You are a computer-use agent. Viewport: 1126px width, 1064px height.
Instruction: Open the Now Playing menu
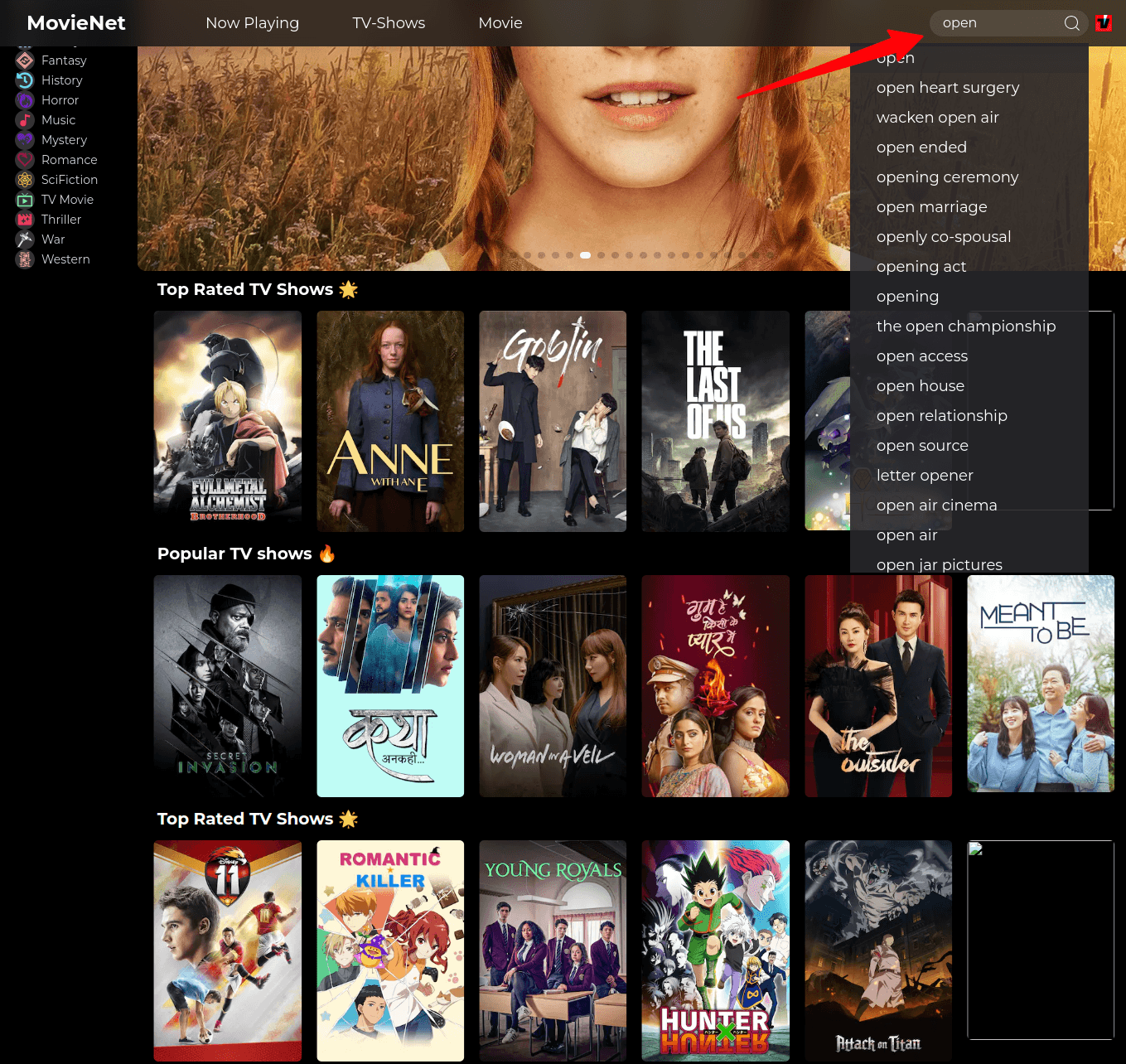coord(252,23)
